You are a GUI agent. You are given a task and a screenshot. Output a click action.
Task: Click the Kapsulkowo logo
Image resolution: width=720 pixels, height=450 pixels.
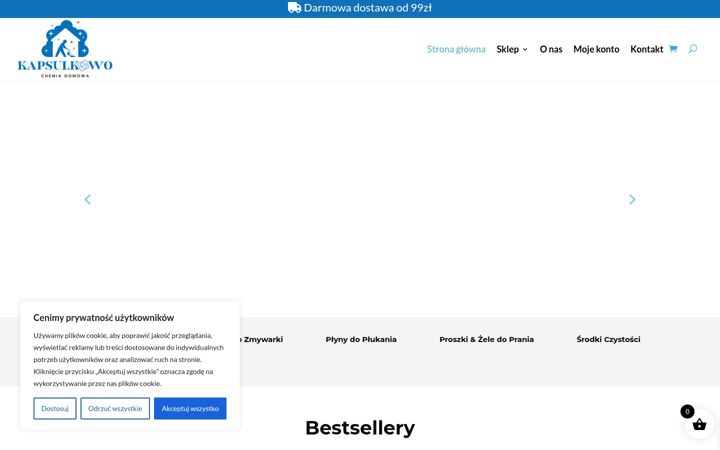[65, 49]
